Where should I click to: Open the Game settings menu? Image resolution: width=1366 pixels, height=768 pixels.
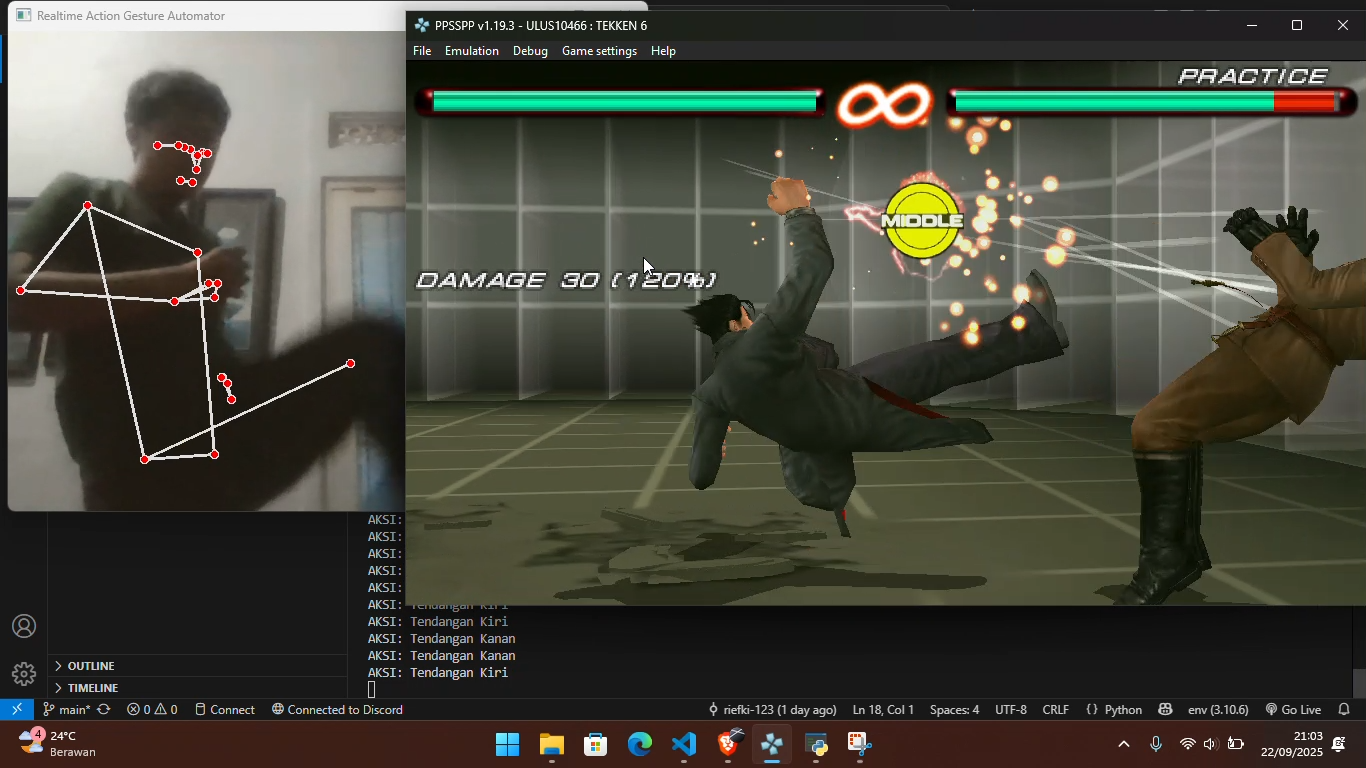pyautogui.click(x=599, y=51)
